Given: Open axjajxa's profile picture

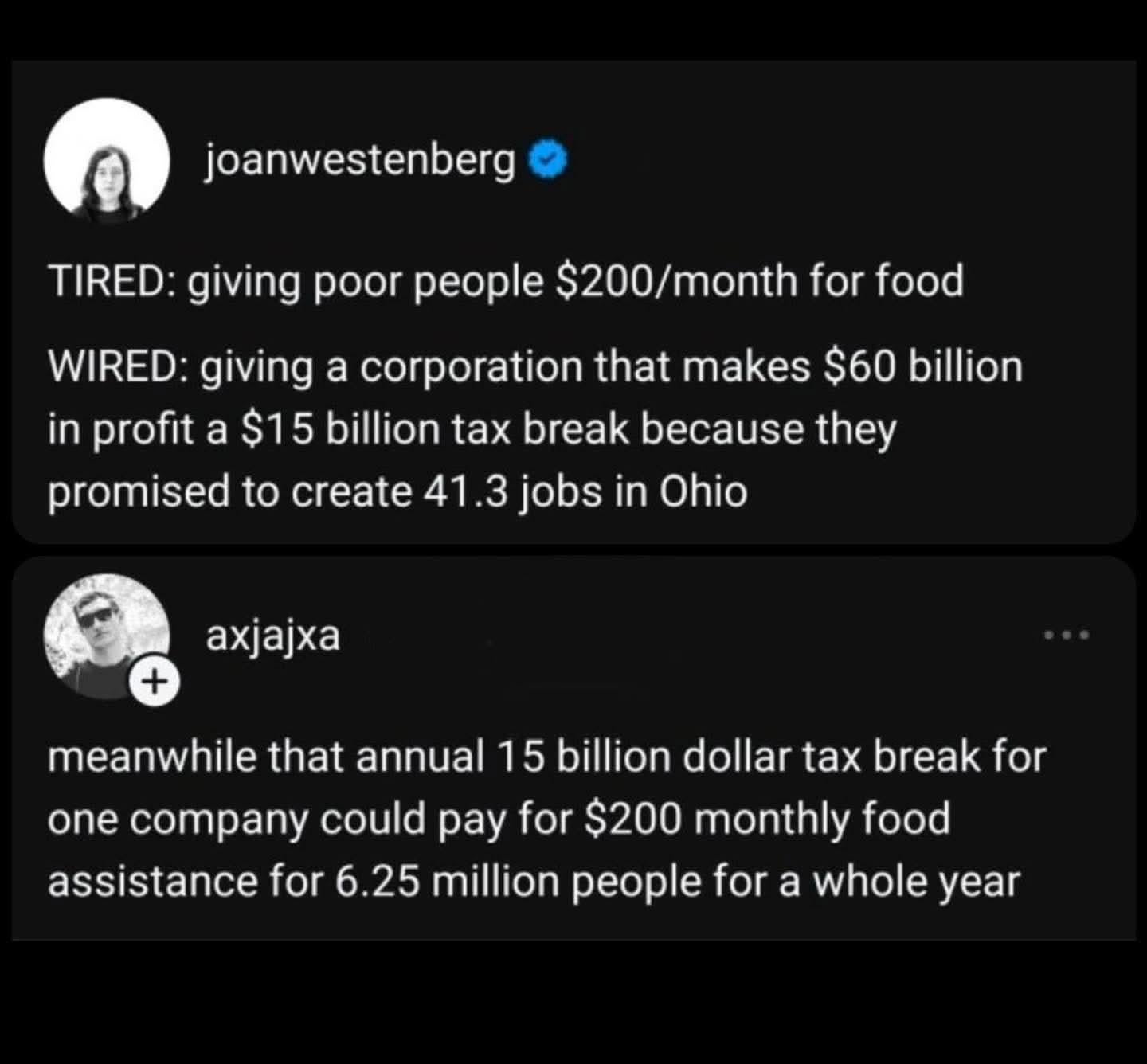Looking at the screenshot, I should click(x=107, y=636).
